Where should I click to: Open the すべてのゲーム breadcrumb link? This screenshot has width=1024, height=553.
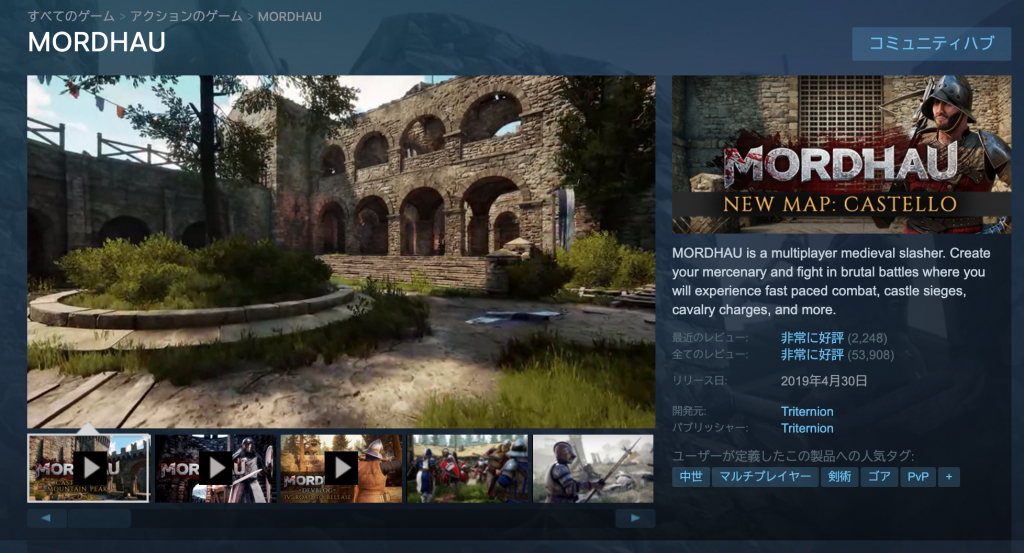(x=71, y=16)
